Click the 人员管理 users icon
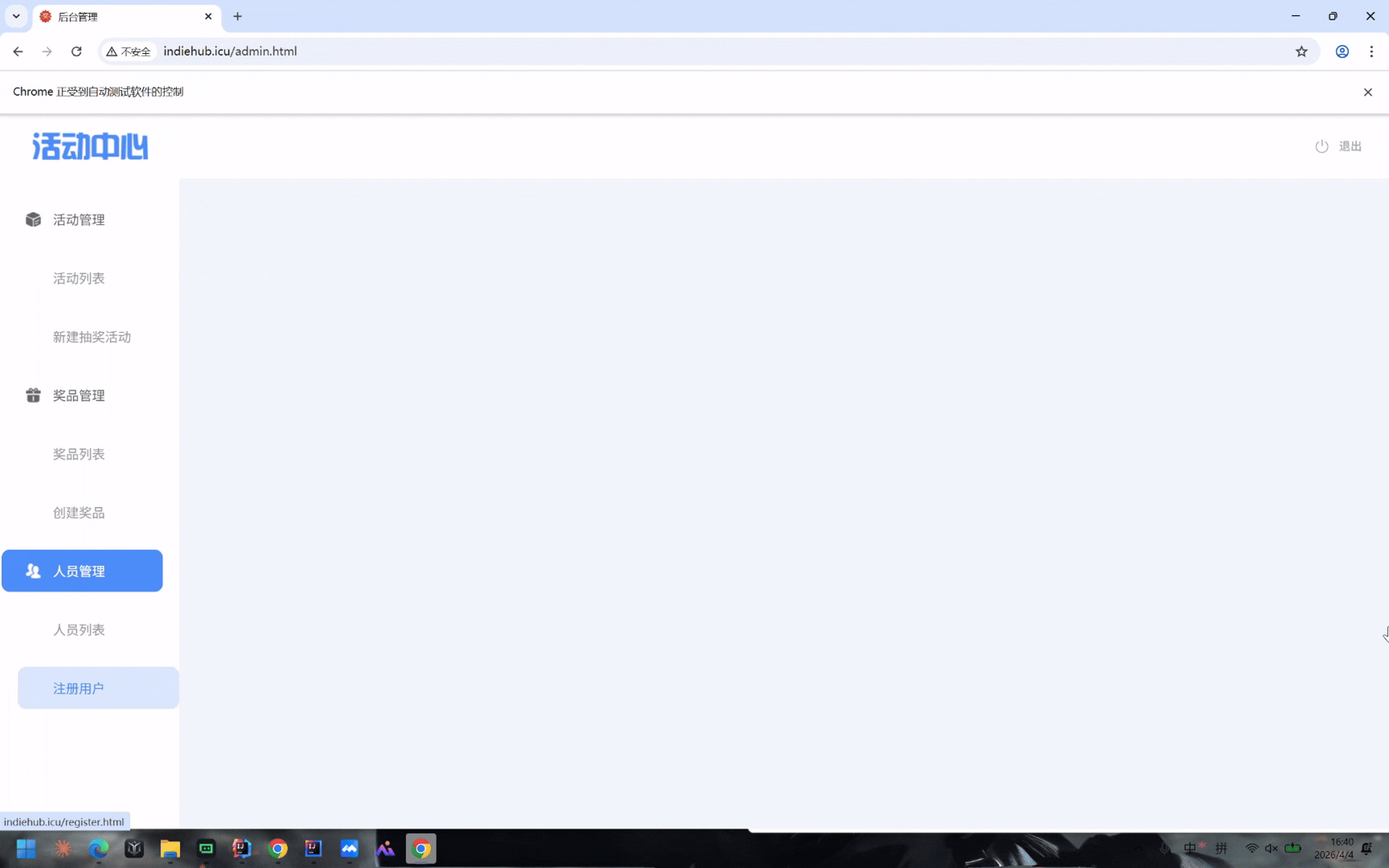 33,571
